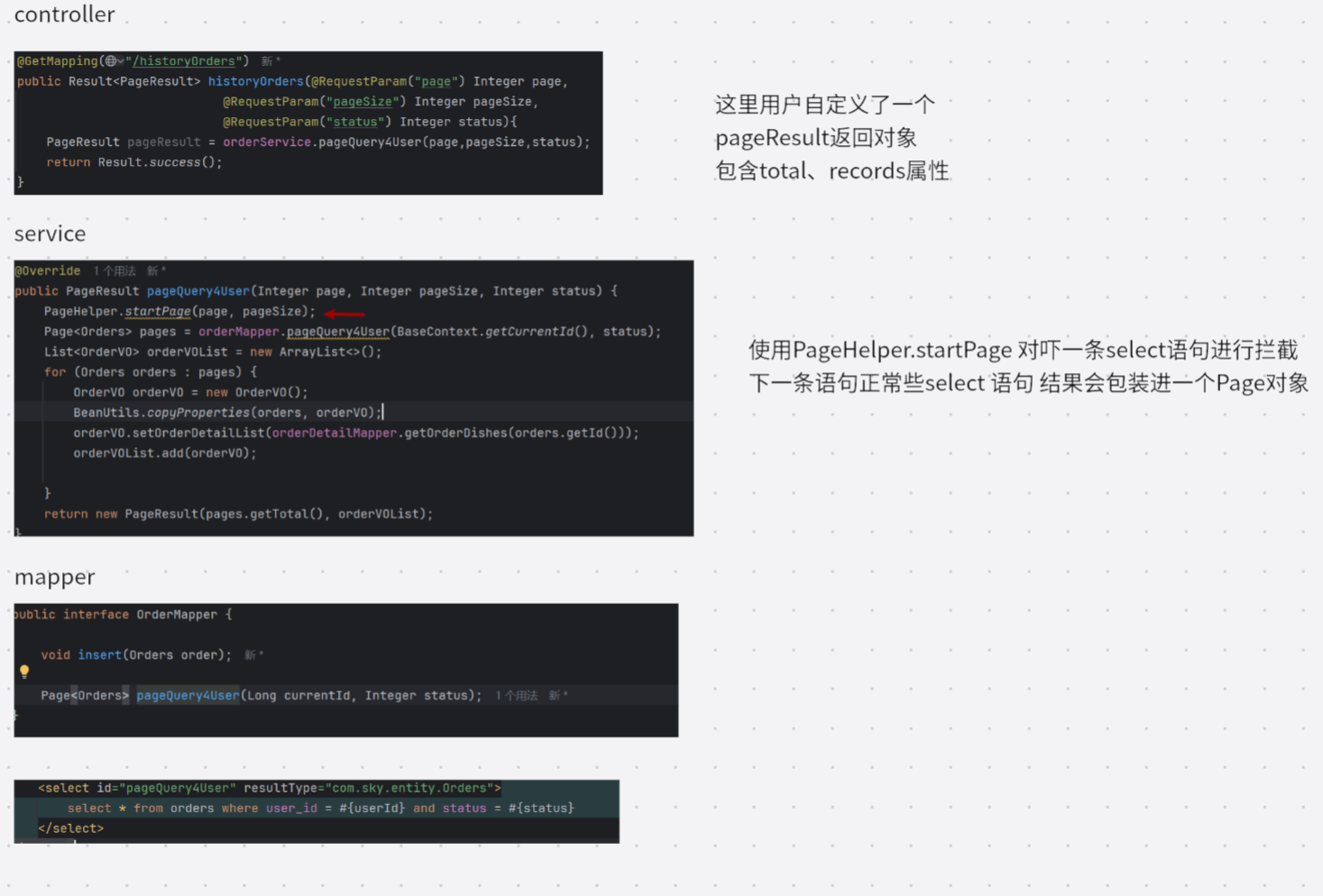Click the yellow lightbulb hint icon in mapper code

(x=24, y=672)
